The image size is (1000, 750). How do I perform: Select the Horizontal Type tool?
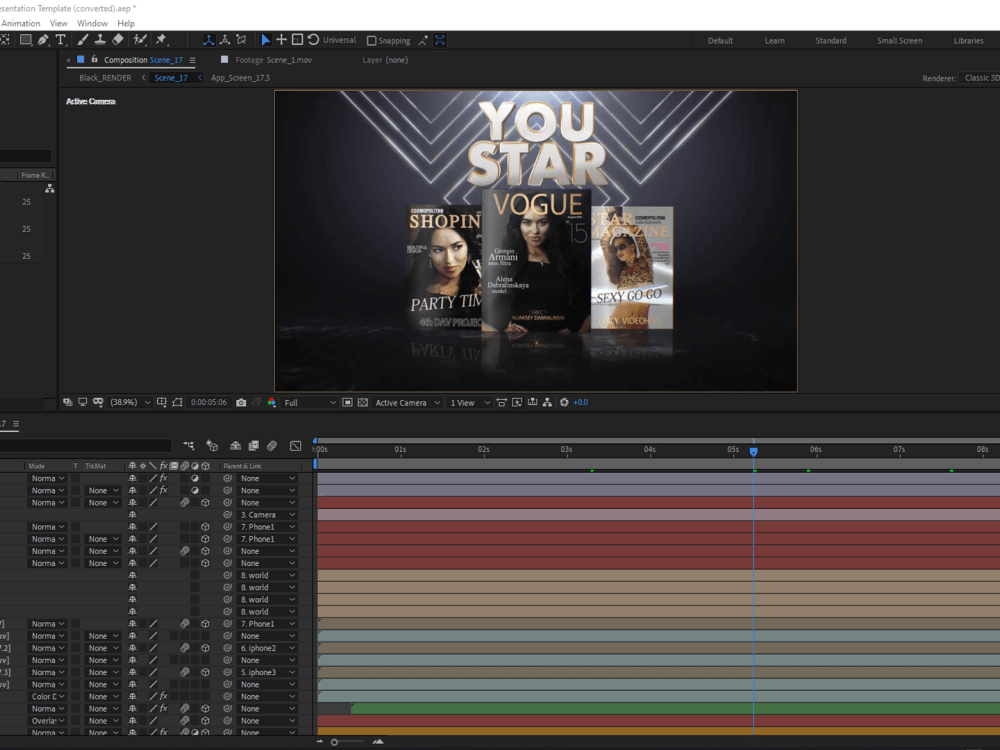coord(61,40)
